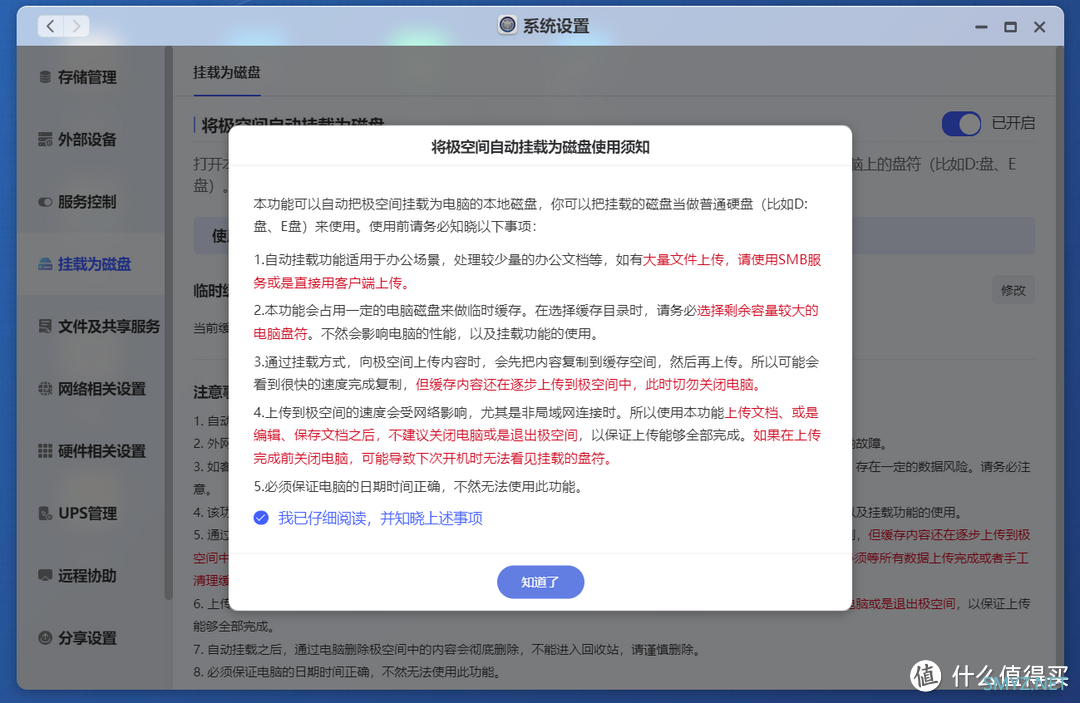Image resolution: width=1080 pixels, height=703 pixels.
Task: Click 我已仔细阅读，并知晓上述事项 label text
Action: 380,518
